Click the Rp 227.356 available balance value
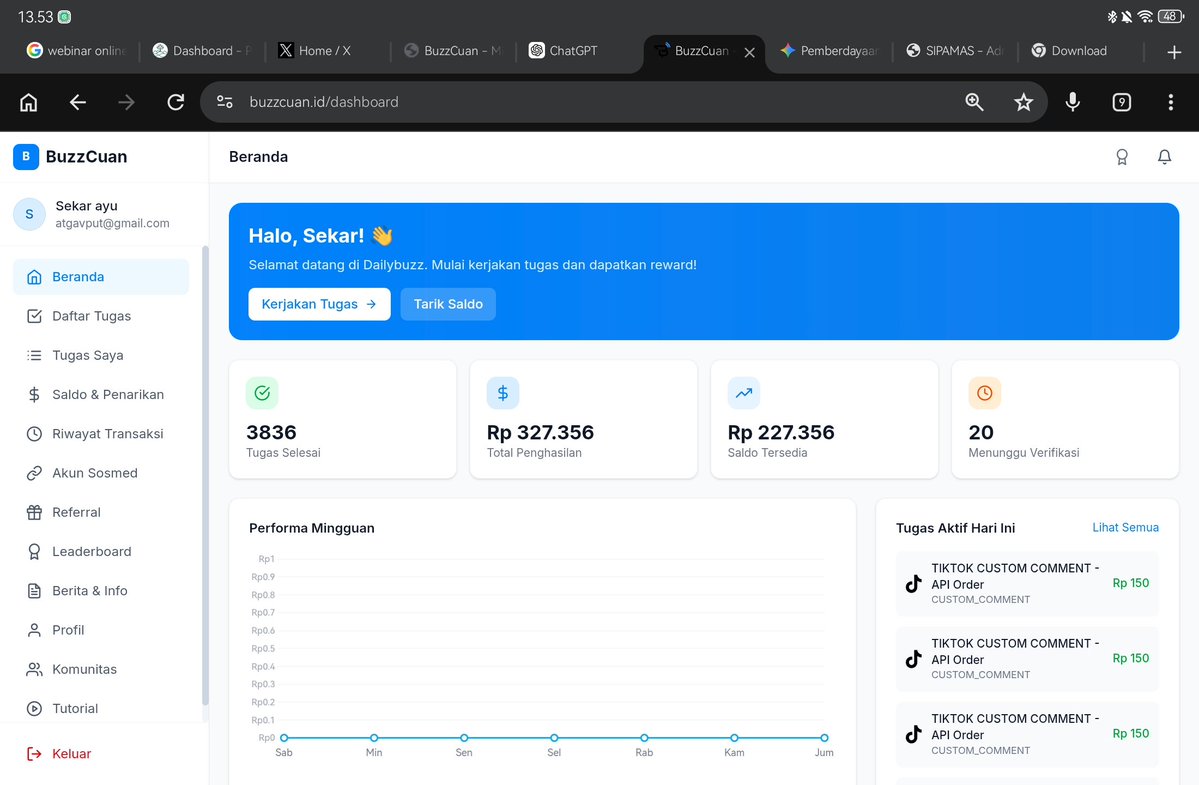Screen dimensions: 1199x785 click(x=781, y=433)
